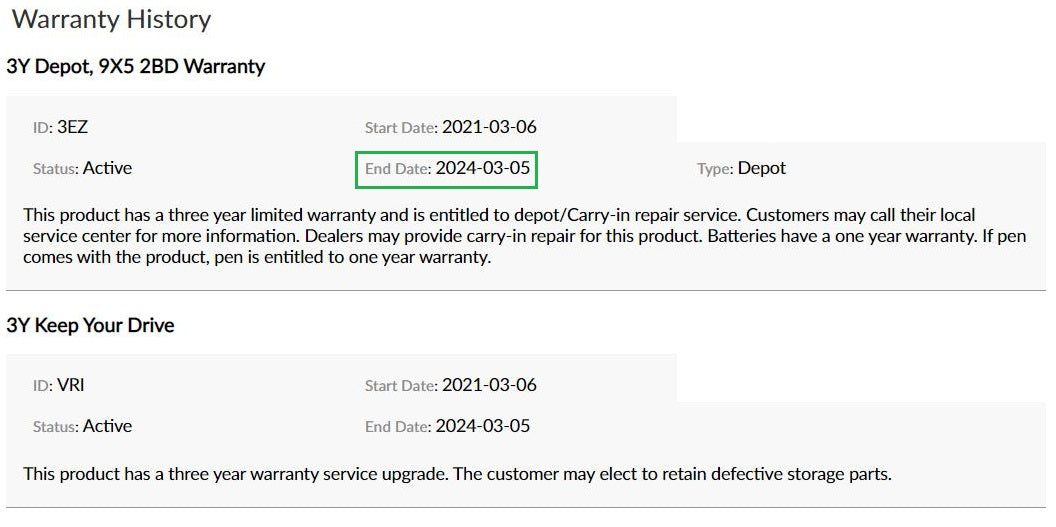Click the Type label next to Depot

pyautogui.click(x=715, y=169)
